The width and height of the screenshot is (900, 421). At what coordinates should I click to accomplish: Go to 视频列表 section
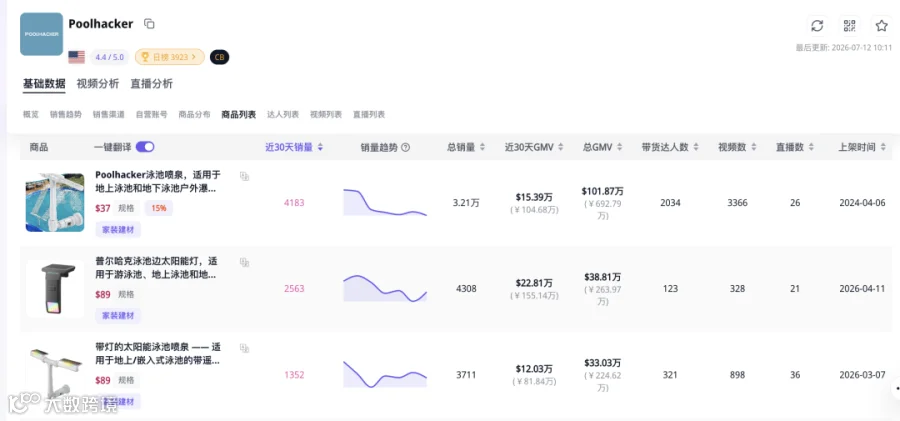tap(326, 114)
